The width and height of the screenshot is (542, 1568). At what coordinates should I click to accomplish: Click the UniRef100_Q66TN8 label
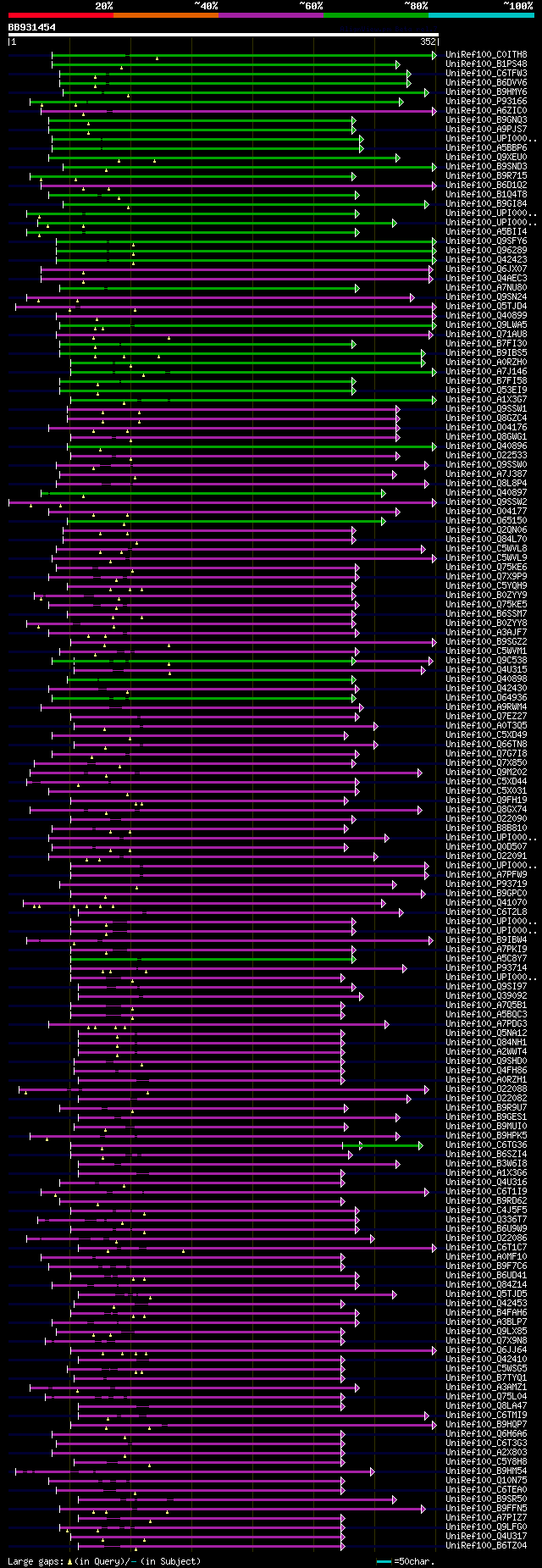(x=486, y=744)
